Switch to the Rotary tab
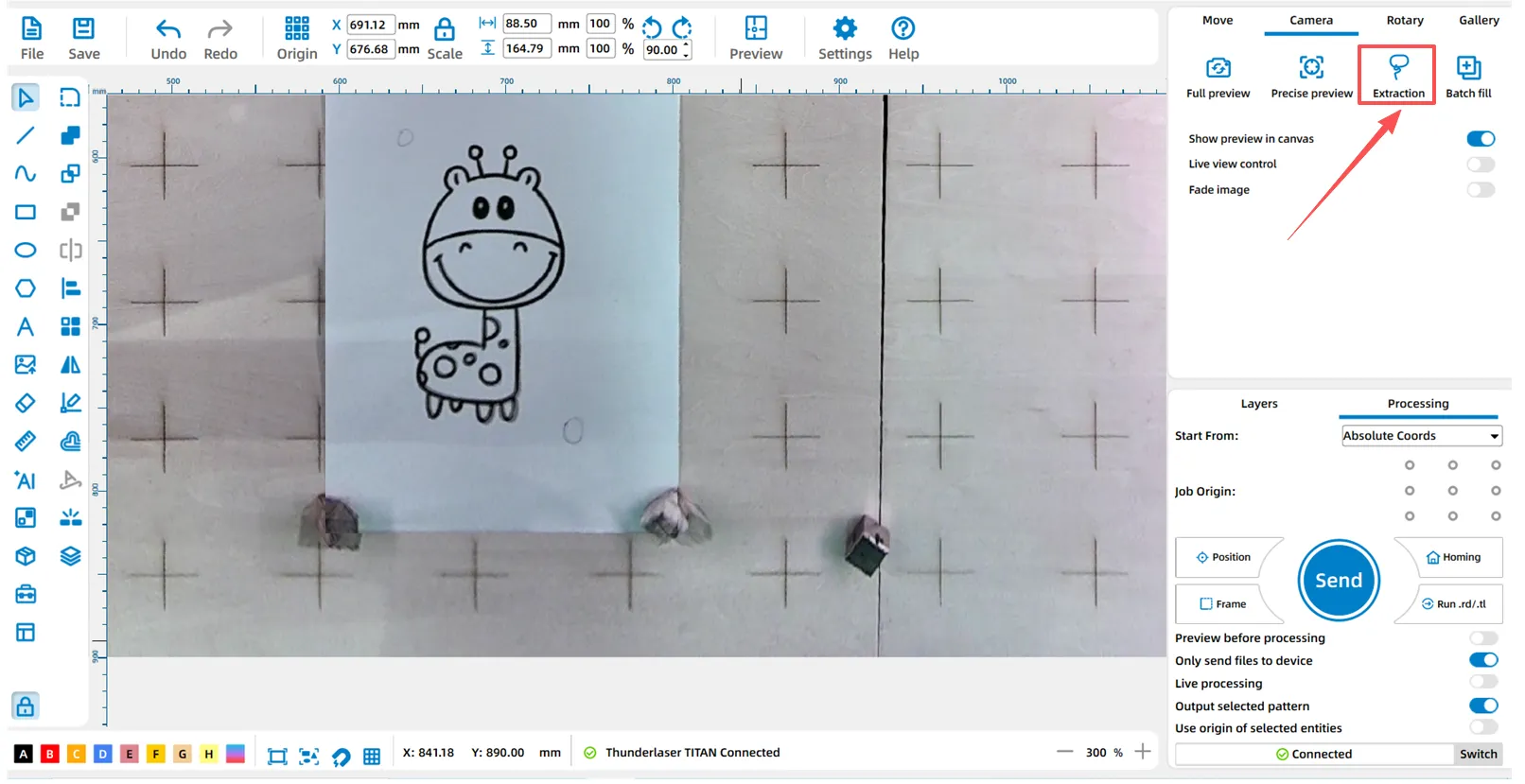The image size is (1525, 784). [x=1404, y=21]
